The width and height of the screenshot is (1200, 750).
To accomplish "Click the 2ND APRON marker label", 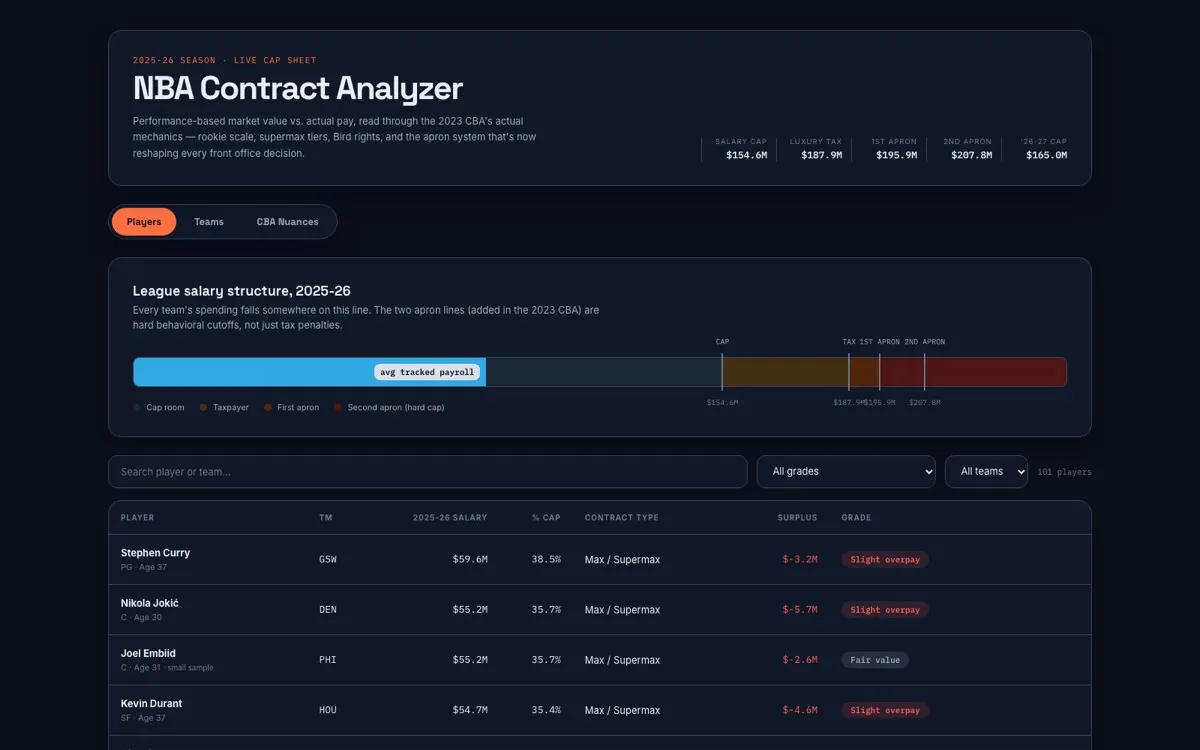I will coord(925,342).
